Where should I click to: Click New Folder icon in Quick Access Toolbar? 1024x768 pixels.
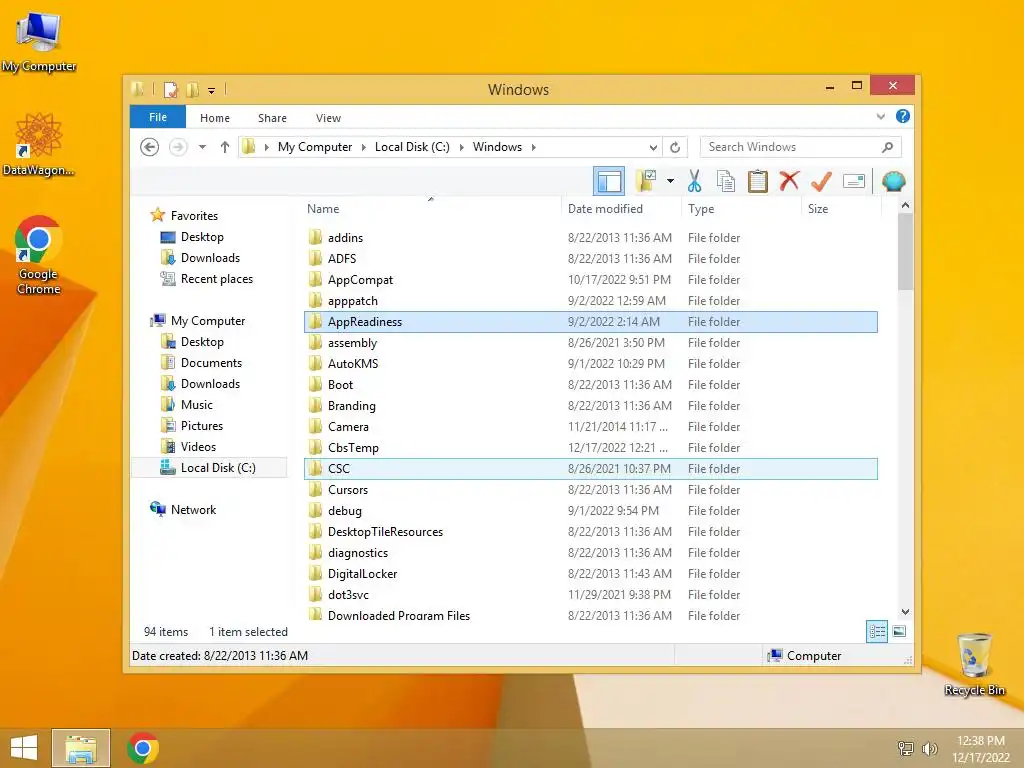pos(193,89)
